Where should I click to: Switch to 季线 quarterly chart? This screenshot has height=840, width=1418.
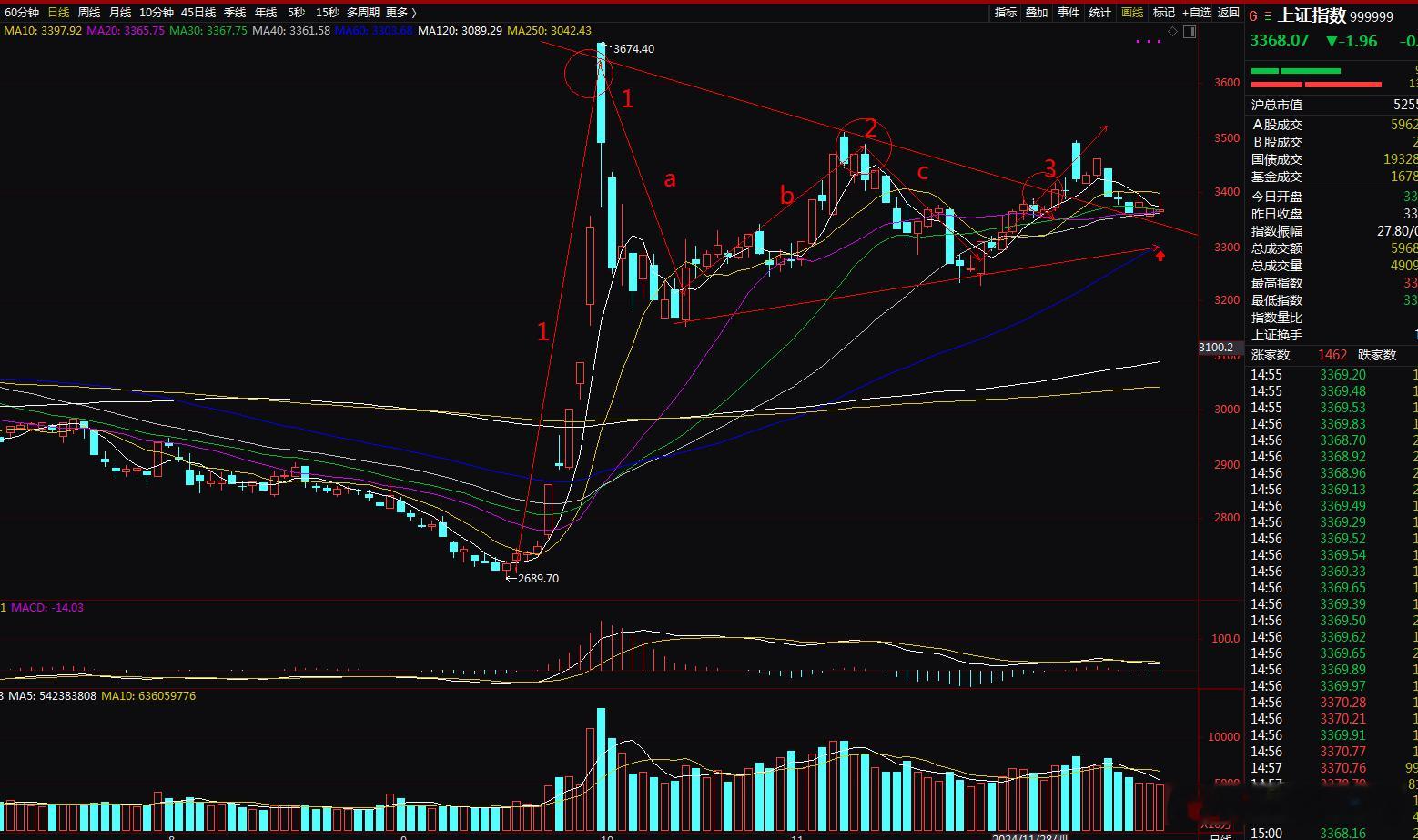(x=235, y=13)
